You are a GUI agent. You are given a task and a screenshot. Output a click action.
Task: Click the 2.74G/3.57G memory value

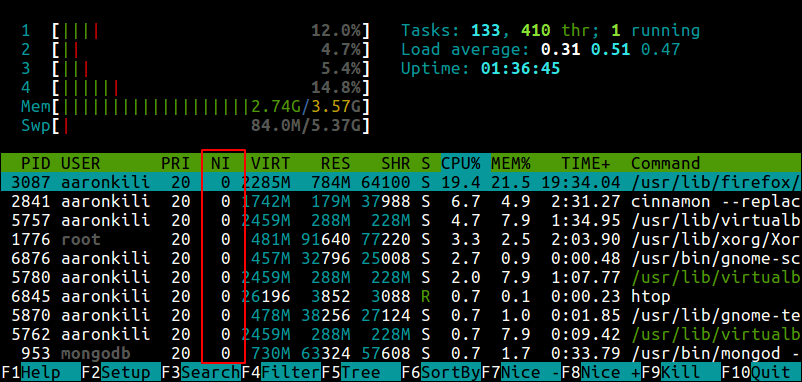305,107
